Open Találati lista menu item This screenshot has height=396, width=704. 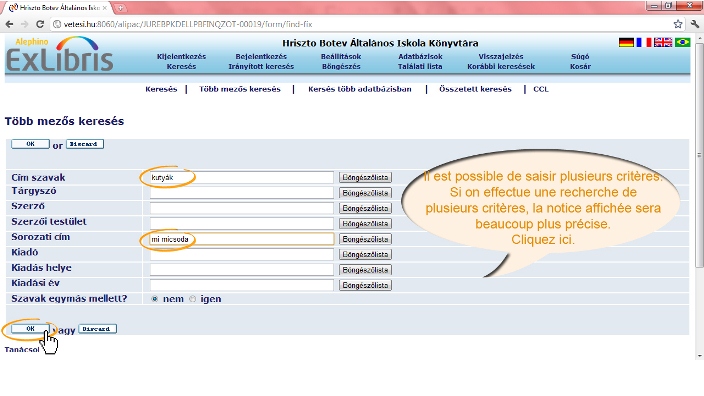point(420,66)
